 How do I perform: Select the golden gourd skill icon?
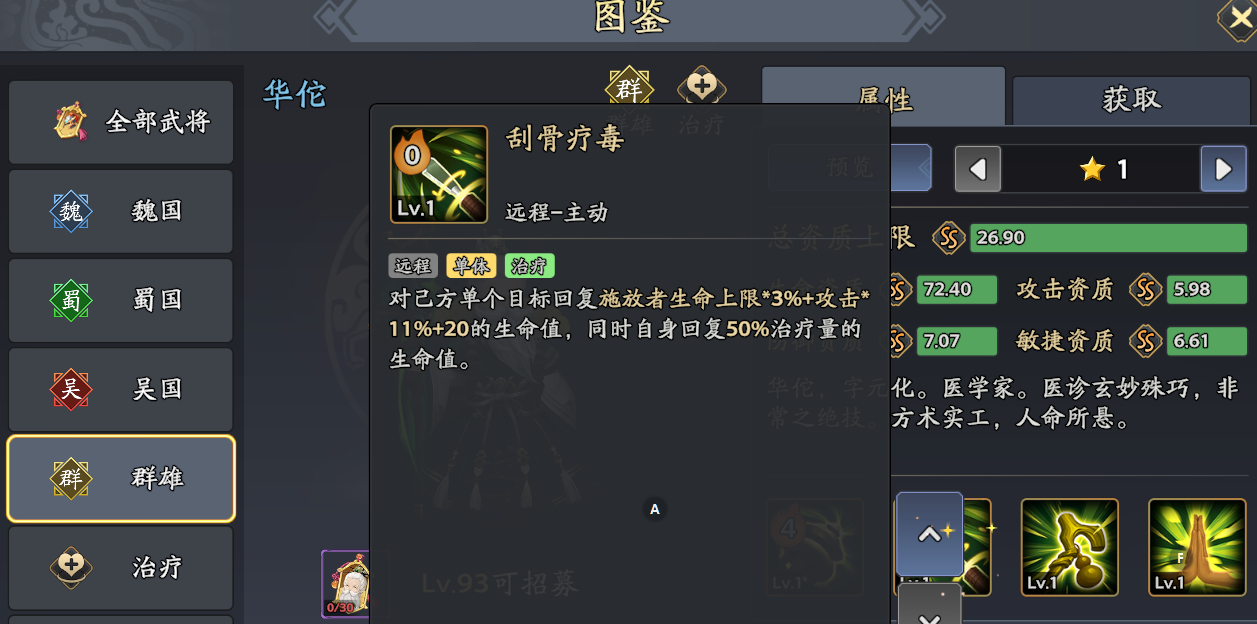coord(1069,547)
